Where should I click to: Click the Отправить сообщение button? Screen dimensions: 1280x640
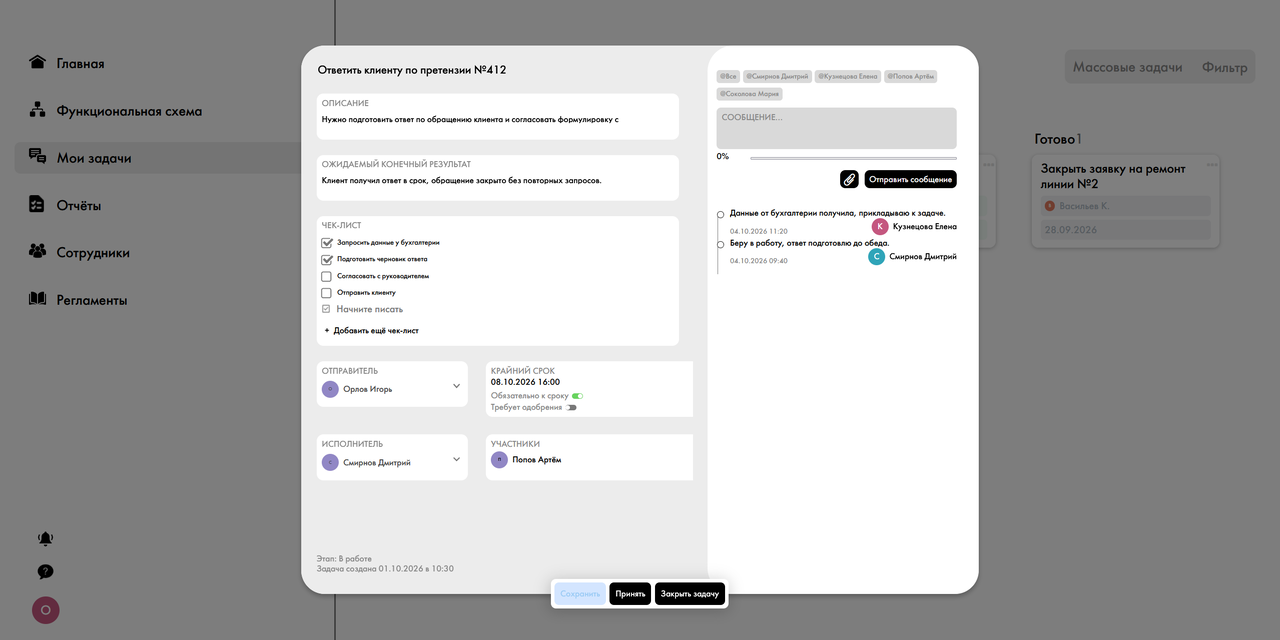tap(910, 179)
